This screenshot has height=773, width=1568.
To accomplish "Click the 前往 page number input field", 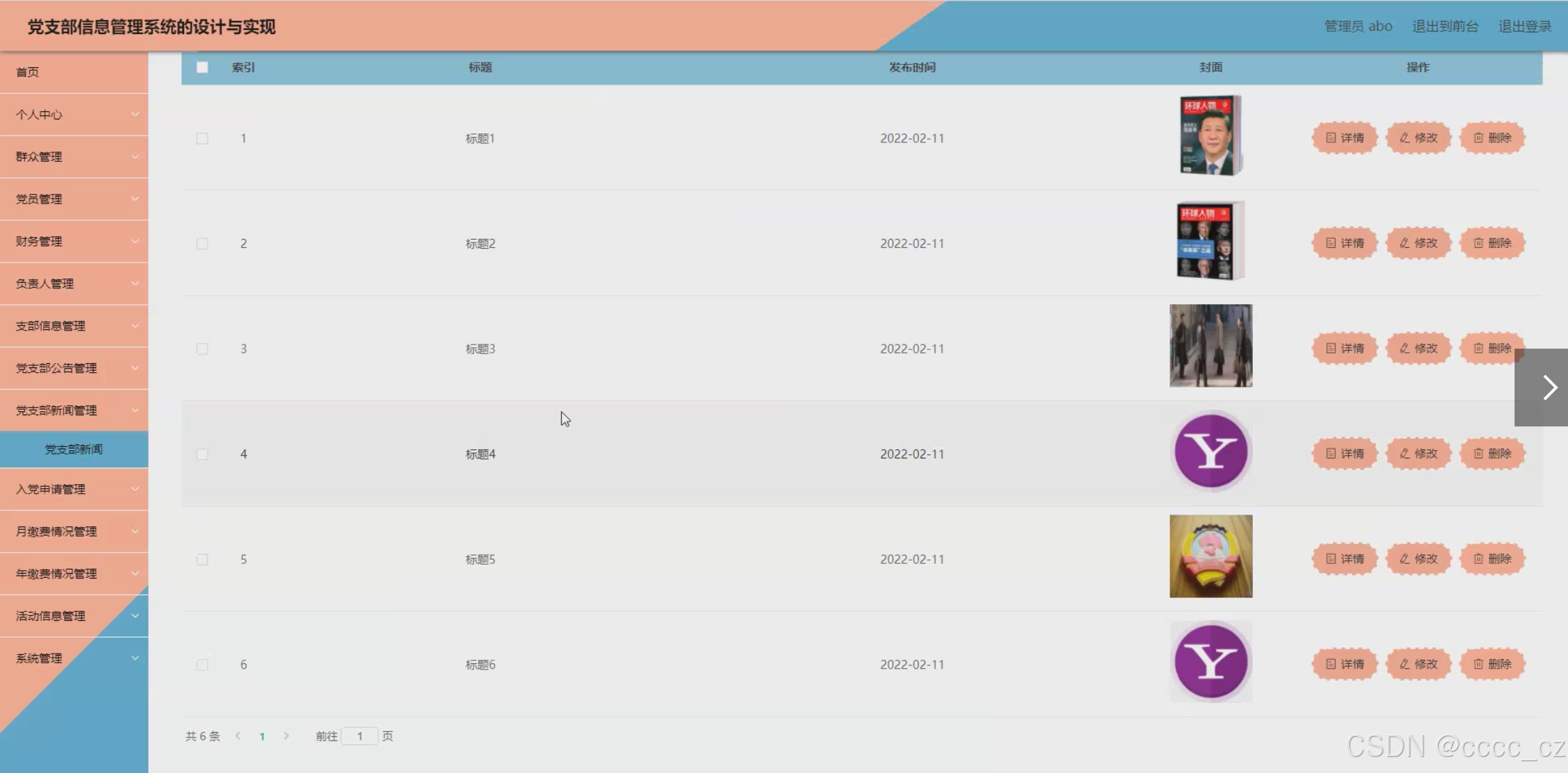I will click(360, 736).
